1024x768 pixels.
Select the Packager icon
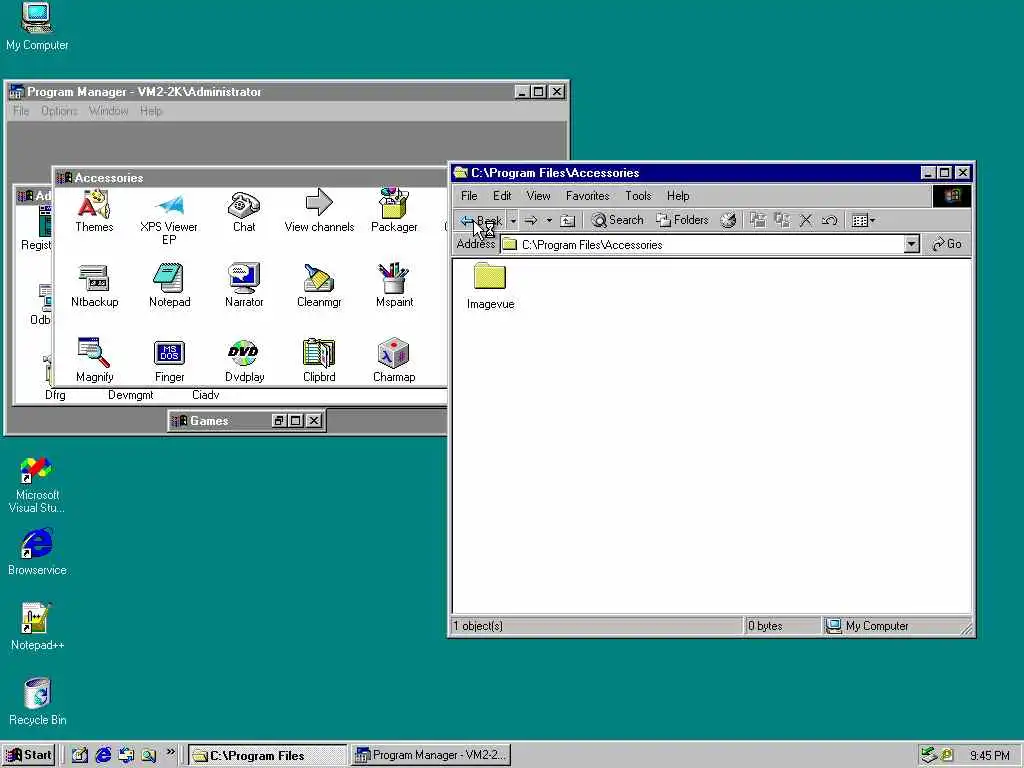[x=394, y=210]
